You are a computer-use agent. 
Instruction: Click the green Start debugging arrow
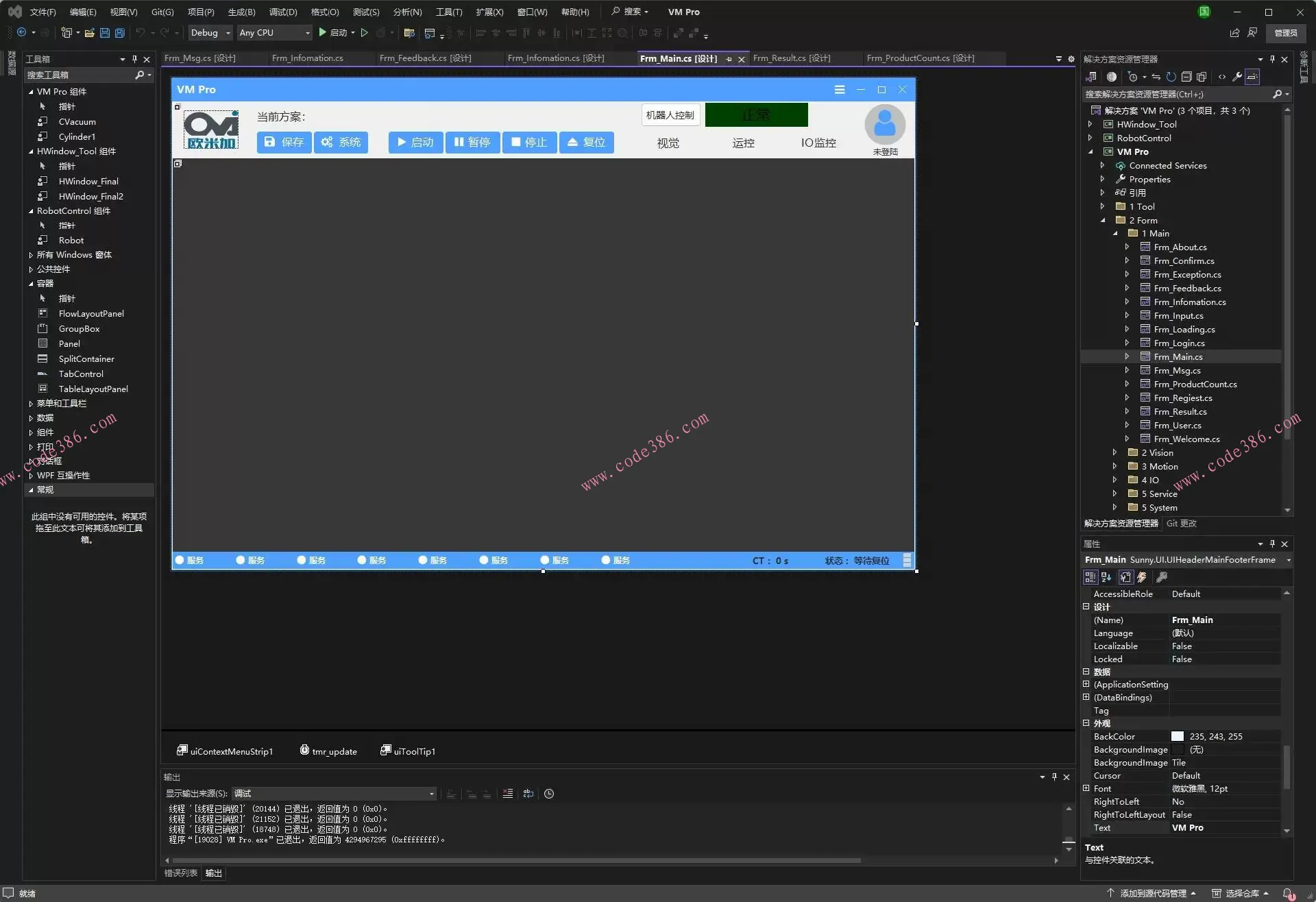[x=322, y=32]
